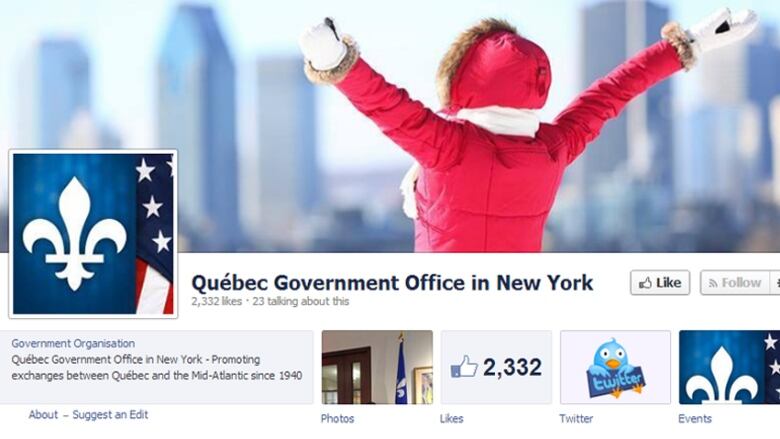Open the cover photo of woman in red coat

(x=478, y=124)
